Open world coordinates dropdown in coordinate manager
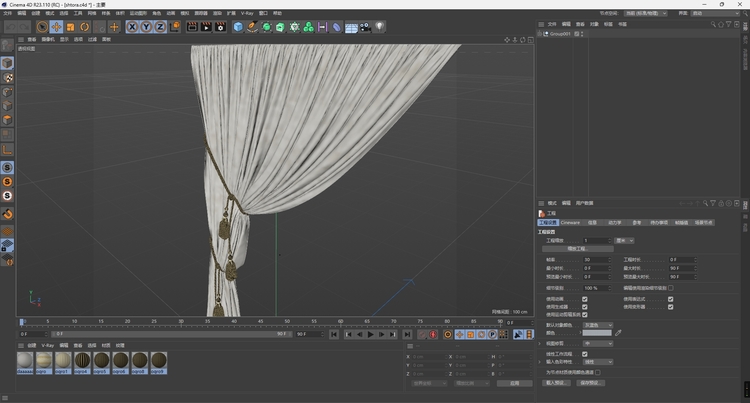 tap(429, 383)
